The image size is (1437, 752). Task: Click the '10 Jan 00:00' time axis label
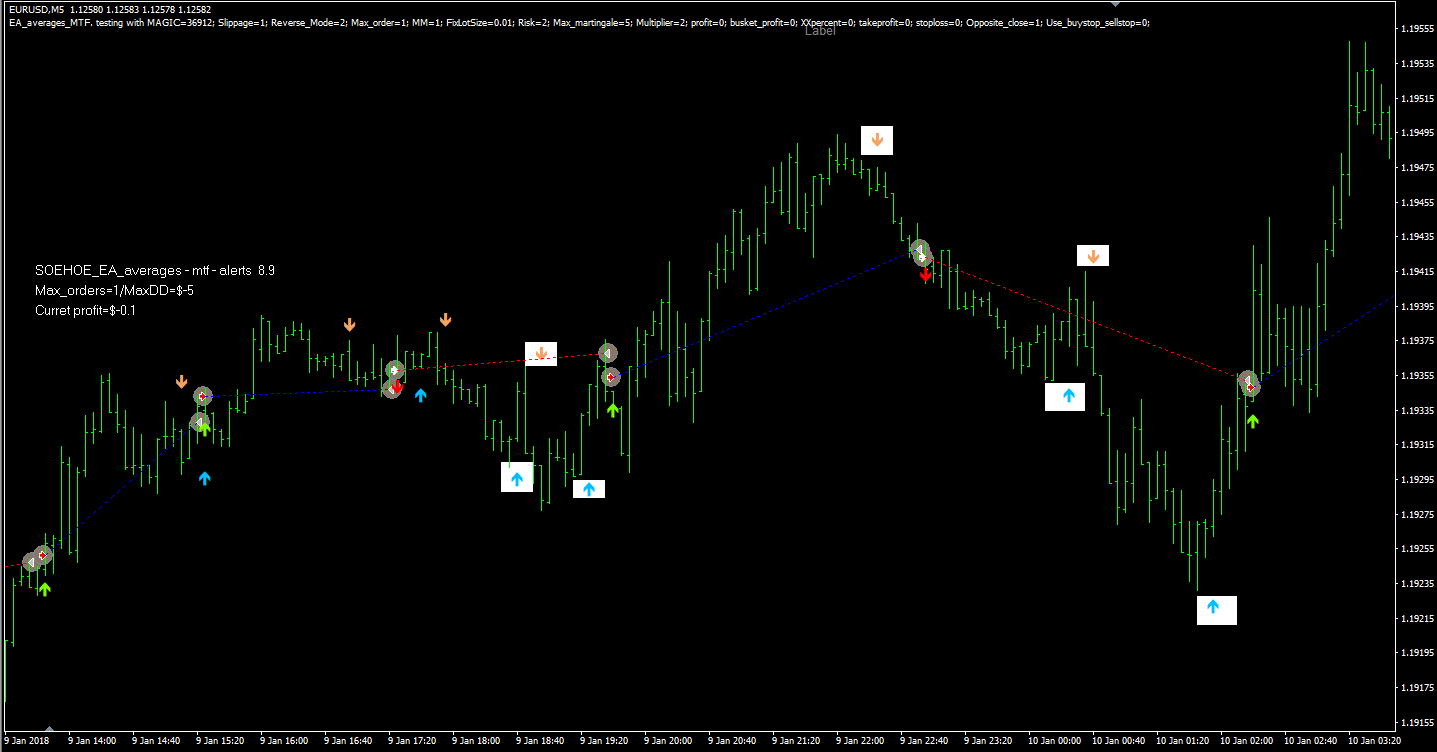click(x=1053, y=741)
